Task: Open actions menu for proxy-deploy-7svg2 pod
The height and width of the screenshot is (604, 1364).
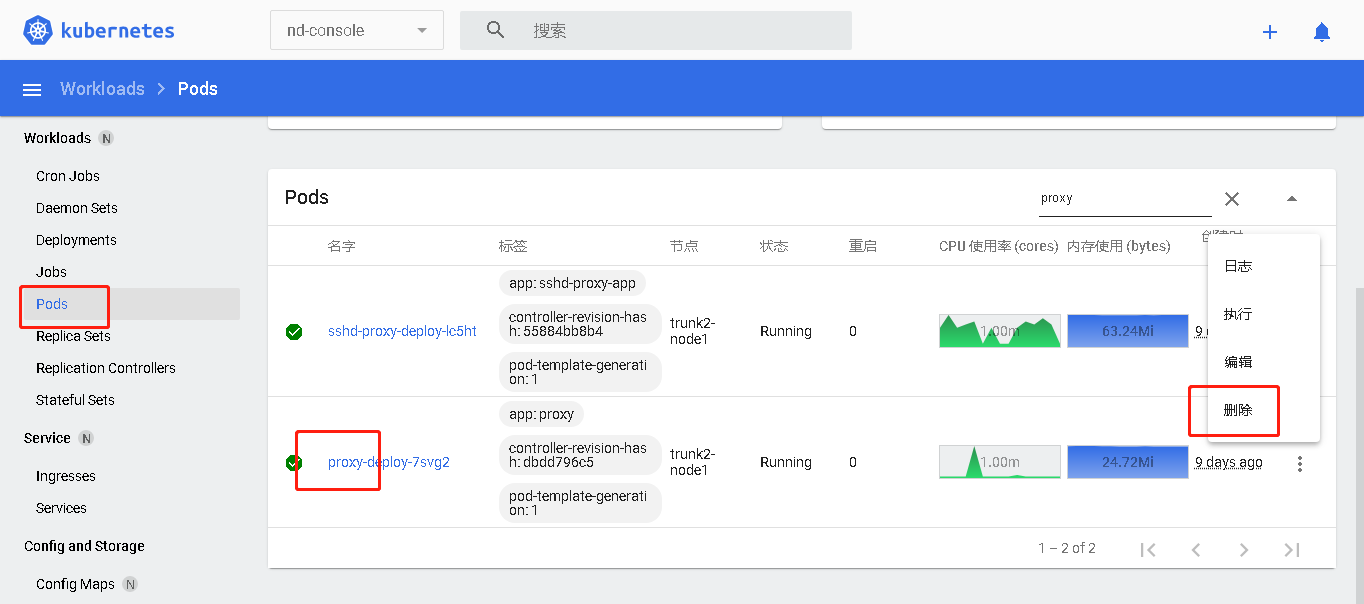Action: point(1300,463)
